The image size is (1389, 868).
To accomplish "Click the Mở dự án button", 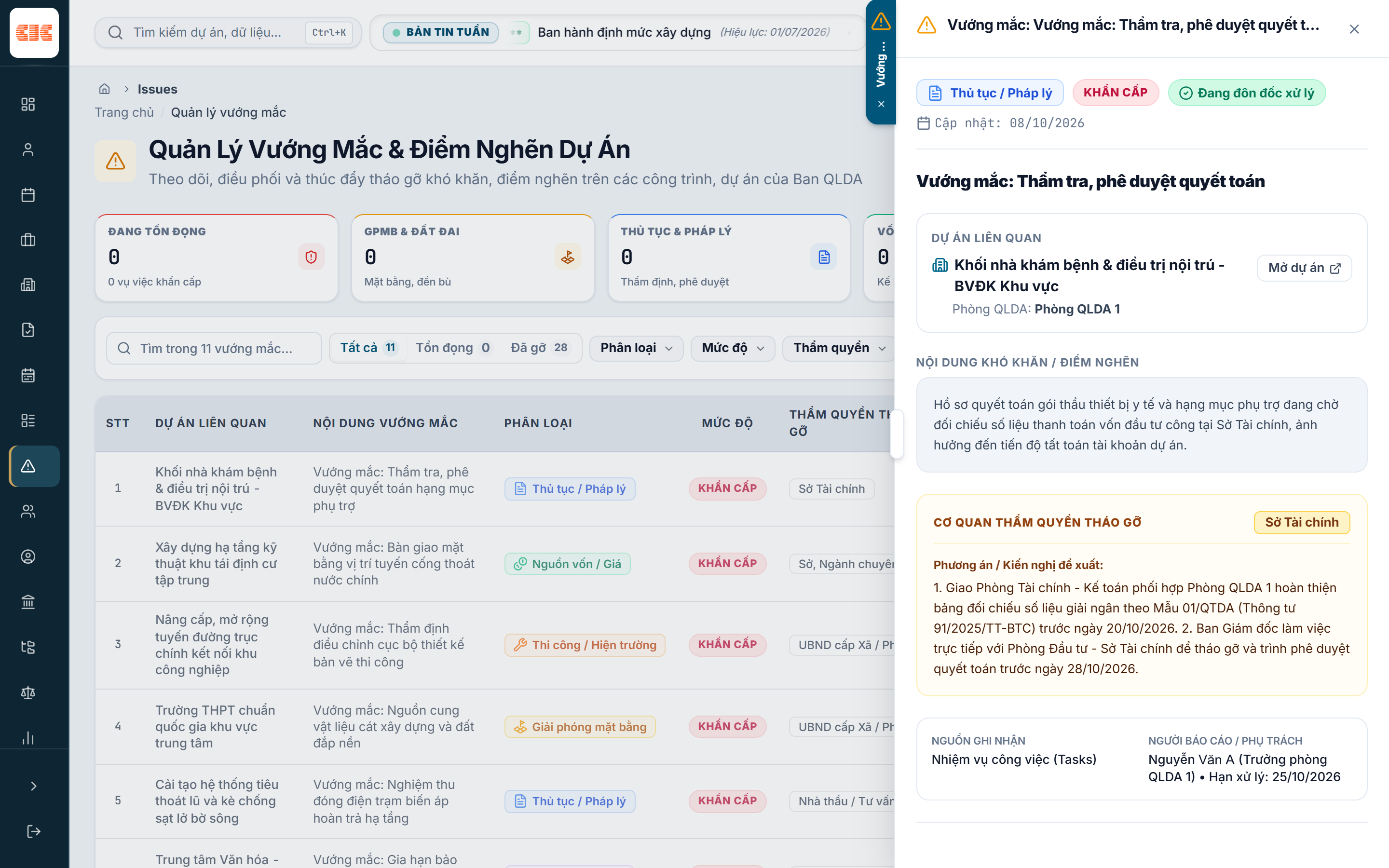I will tap(1304, 268).
